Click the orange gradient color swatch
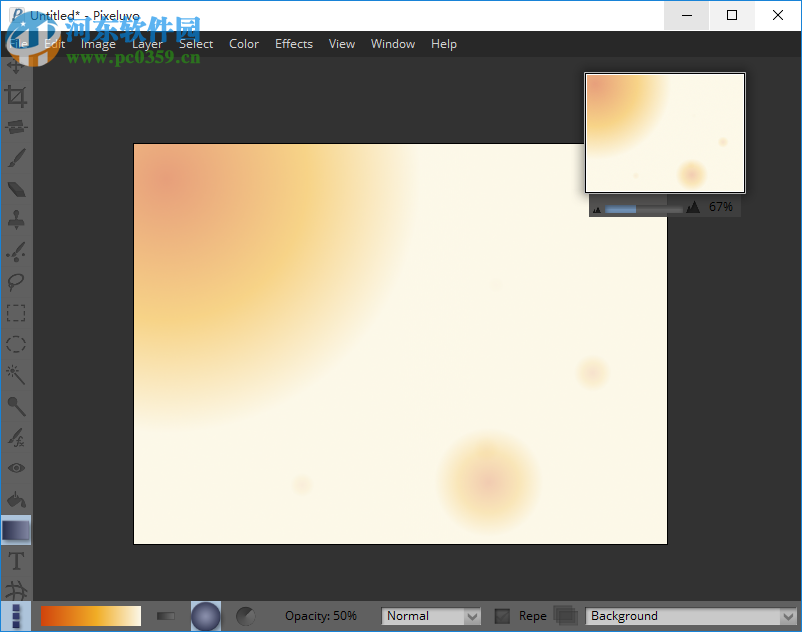The width and height of the screenshot is (802, 632). point(91,616)
